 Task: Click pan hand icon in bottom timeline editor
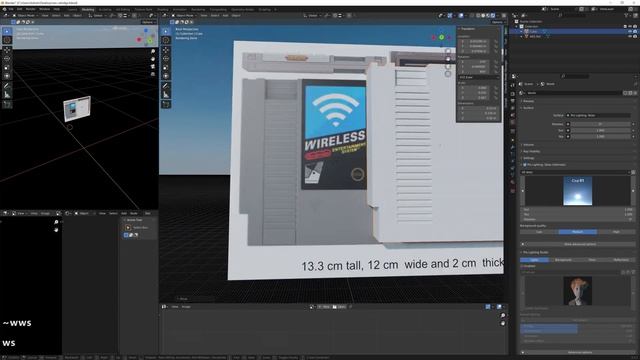[502, 323]
